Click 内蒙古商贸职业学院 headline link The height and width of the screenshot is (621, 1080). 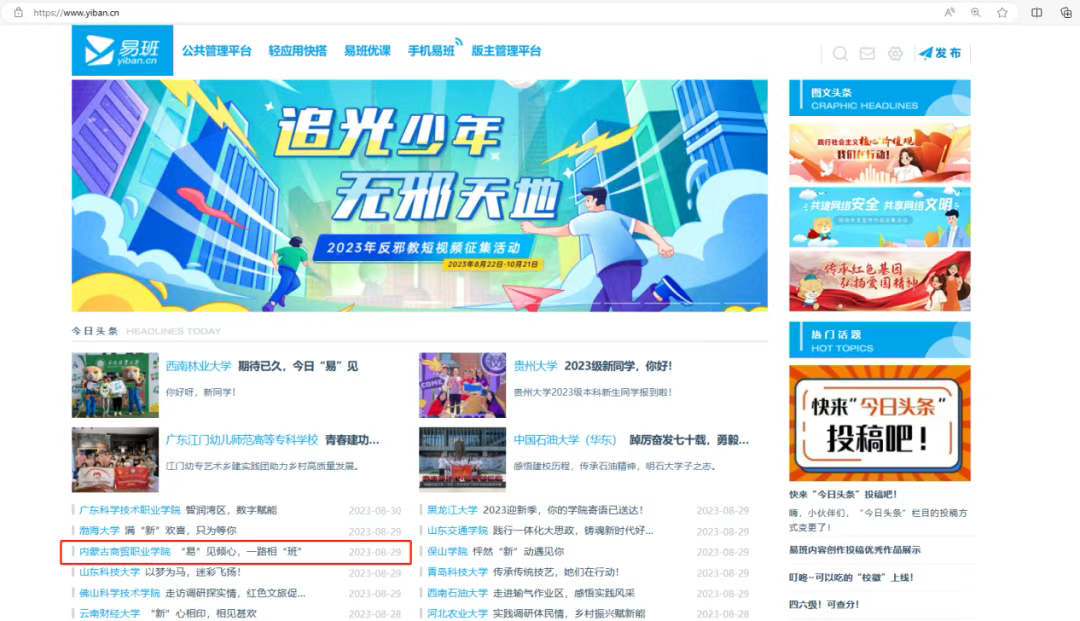125,551
